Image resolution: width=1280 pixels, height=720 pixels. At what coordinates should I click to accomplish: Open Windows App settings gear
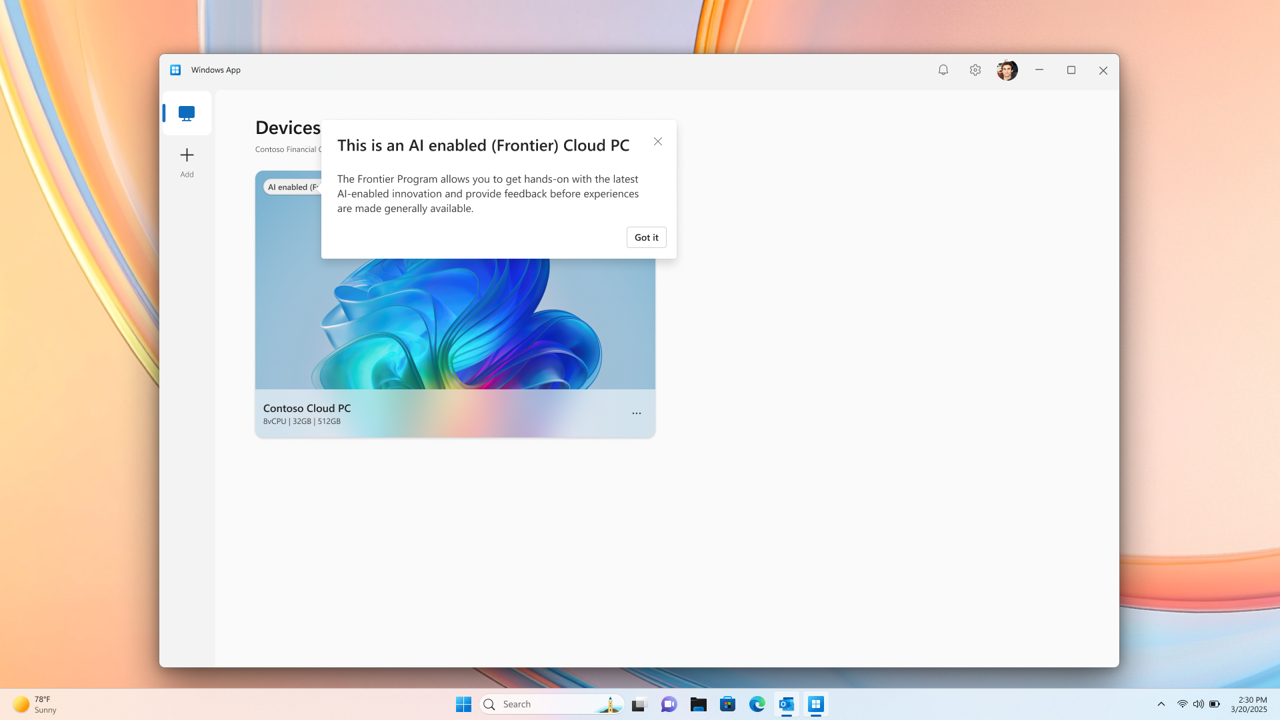click(x=974, y=70)
